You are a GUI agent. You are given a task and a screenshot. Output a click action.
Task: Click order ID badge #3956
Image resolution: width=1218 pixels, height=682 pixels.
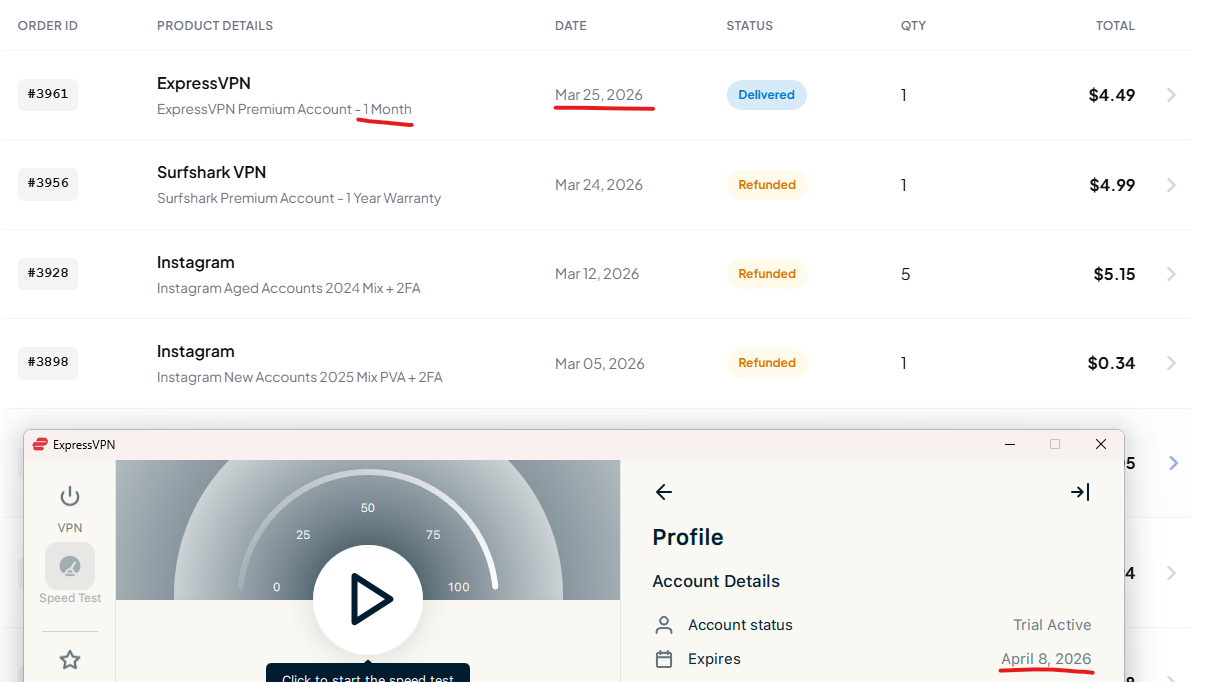[x=48, y=184]
